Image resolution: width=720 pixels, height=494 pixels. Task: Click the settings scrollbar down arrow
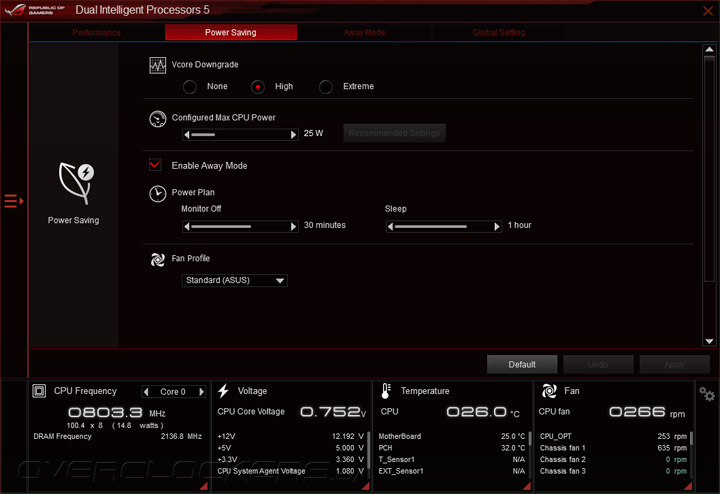pyautogui.click(x=709, y=341)
